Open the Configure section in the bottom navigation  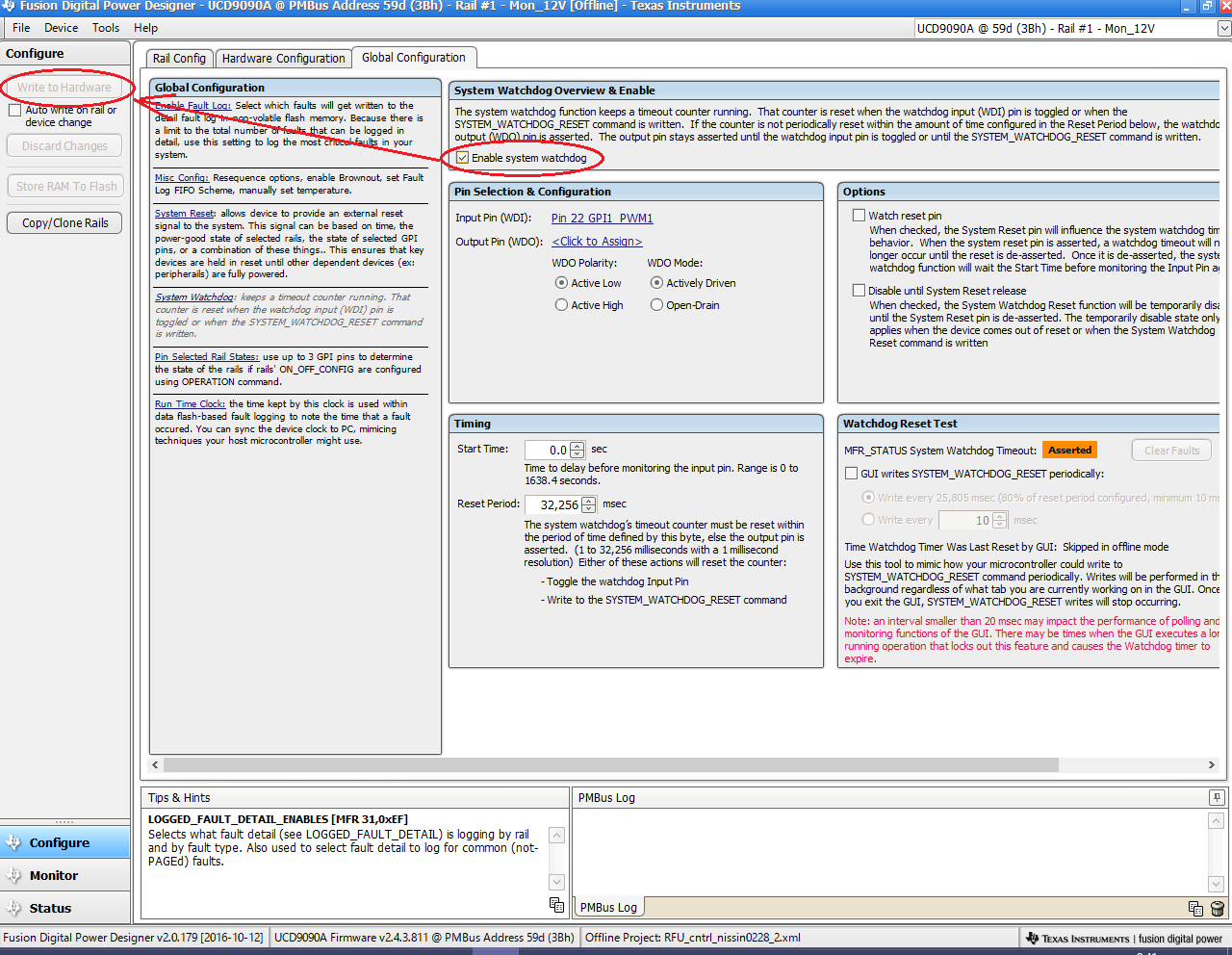64,842
